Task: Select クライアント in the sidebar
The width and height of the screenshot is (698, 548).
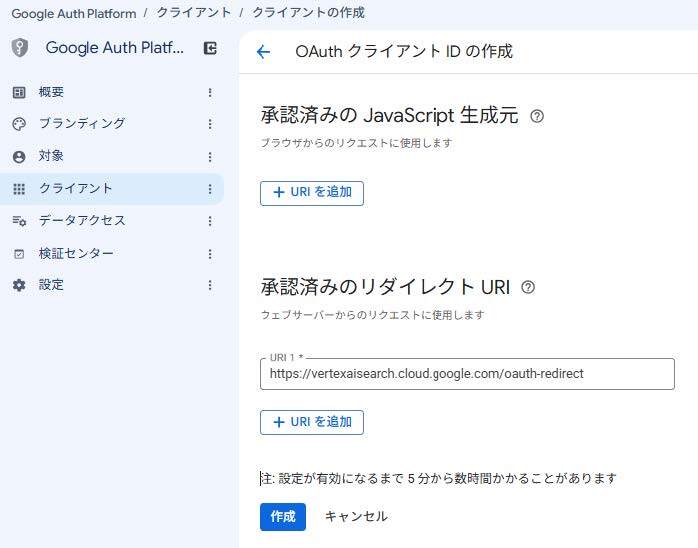Action: click(111, 189)
